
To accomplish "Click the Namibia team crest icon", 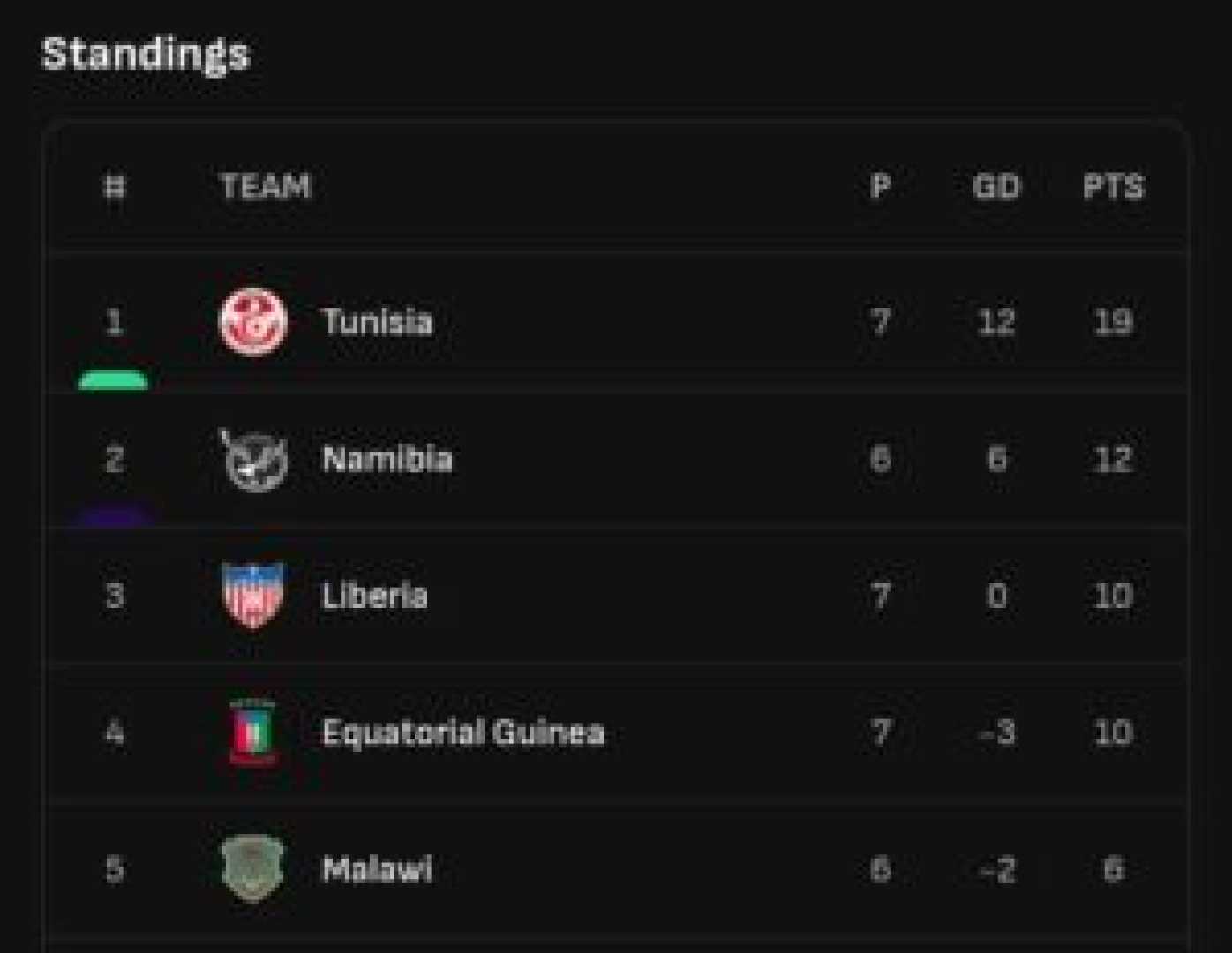I will point(253,460).
